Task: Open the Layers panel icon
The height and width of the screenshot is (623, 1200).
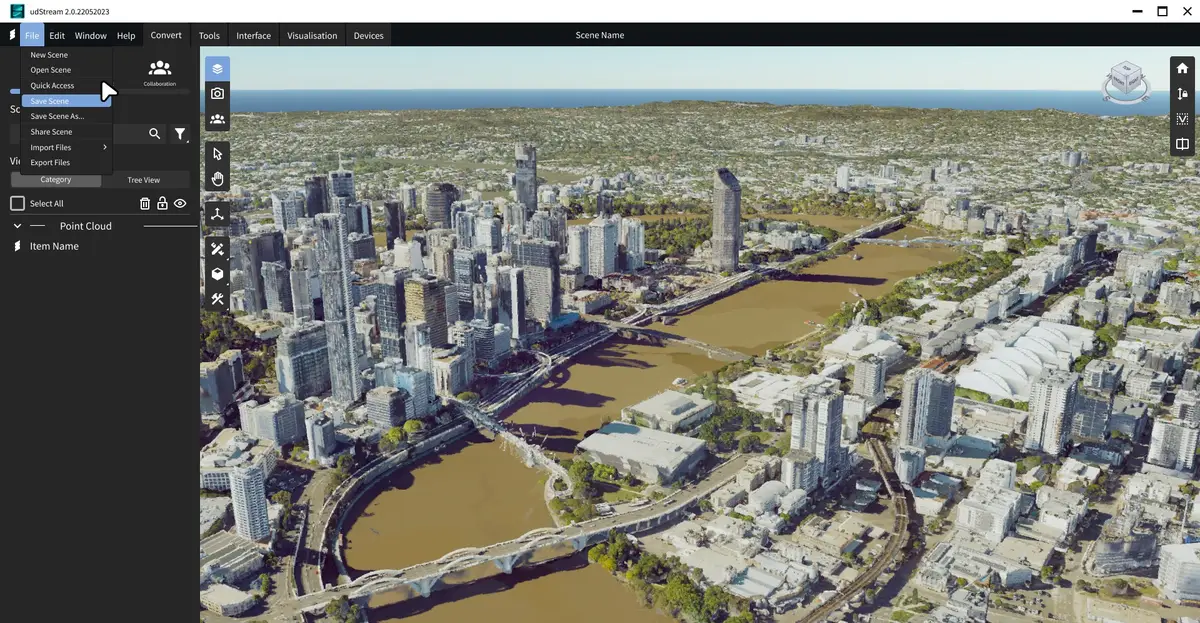Action: point(217,69)
